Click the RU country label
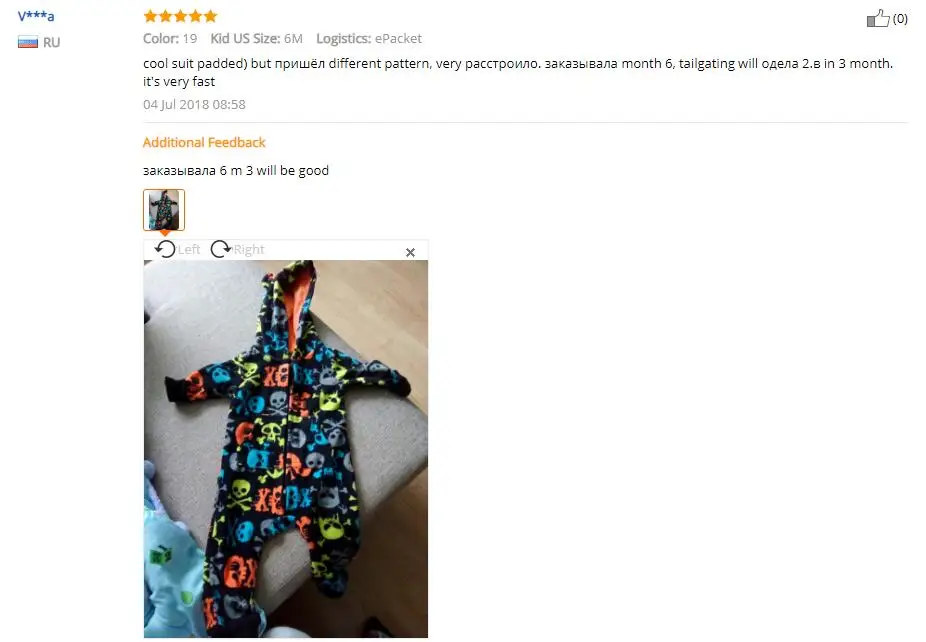The width and height of the screenshot is (926, 642). pyautogui.click(x=51, y=43)
